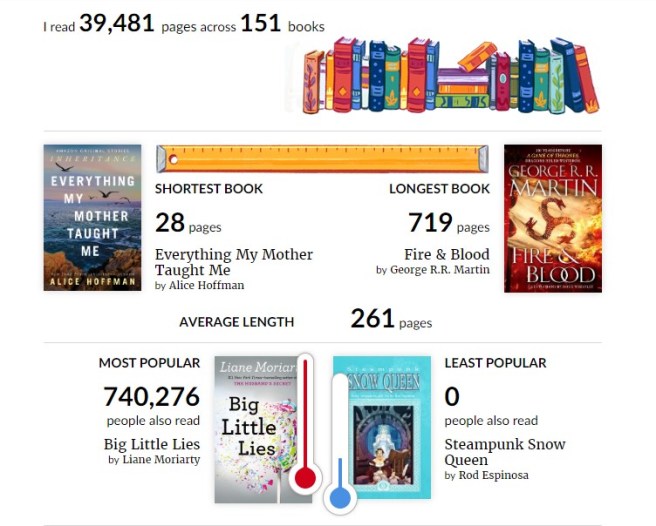The width and height of the screenshot is (656, 526).
Task: Visit Alice Hoffman's author page
Action: pyautogui.click(x=206, y=285)
